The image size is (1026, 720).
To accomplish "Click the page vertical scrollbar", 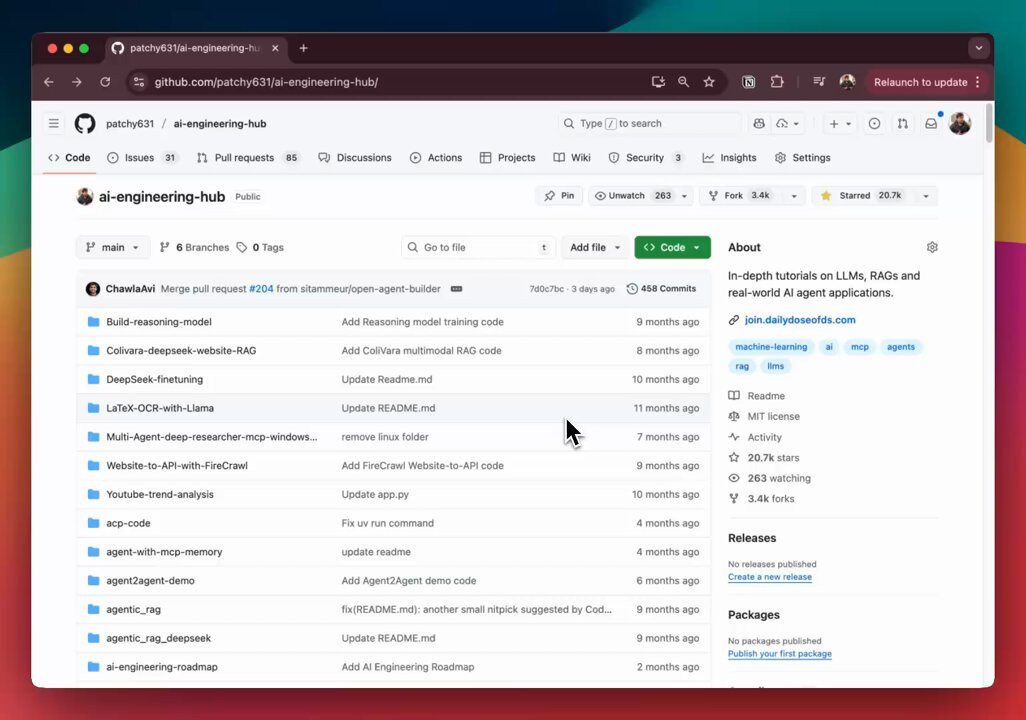I will click(988, 124).
